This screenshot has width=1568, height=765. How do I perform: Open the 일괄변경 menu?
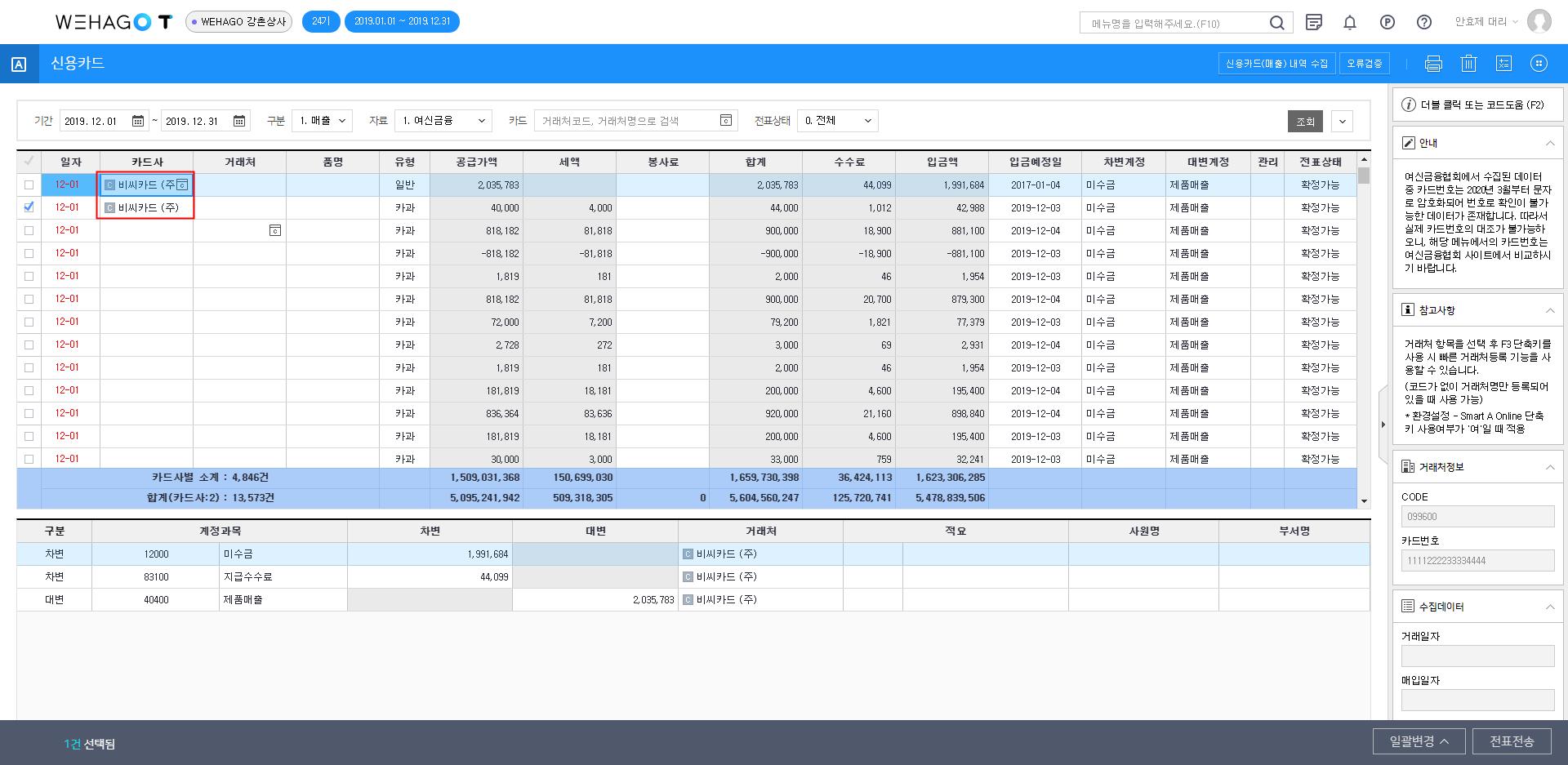(1419, 741)
